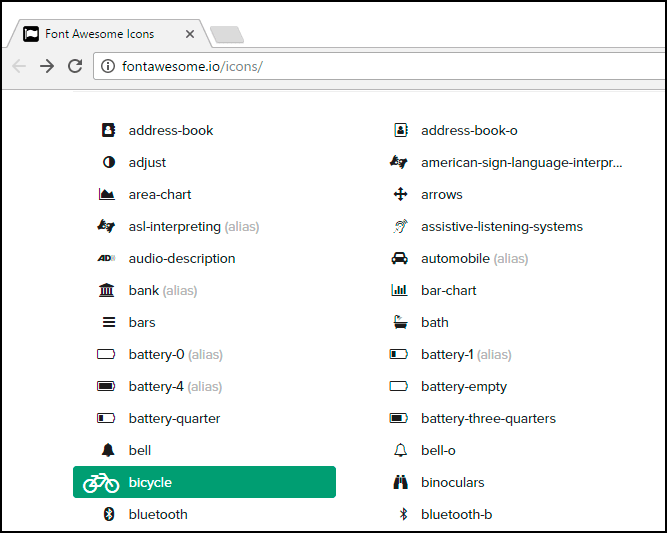This screenshot has width=667, height=533.
Task: Open the battery-4 alias link
Action: (175, 387)
